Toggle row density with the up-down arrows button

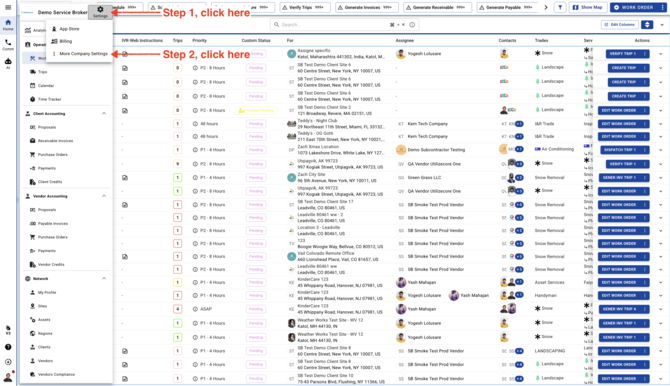click(647, 25)
